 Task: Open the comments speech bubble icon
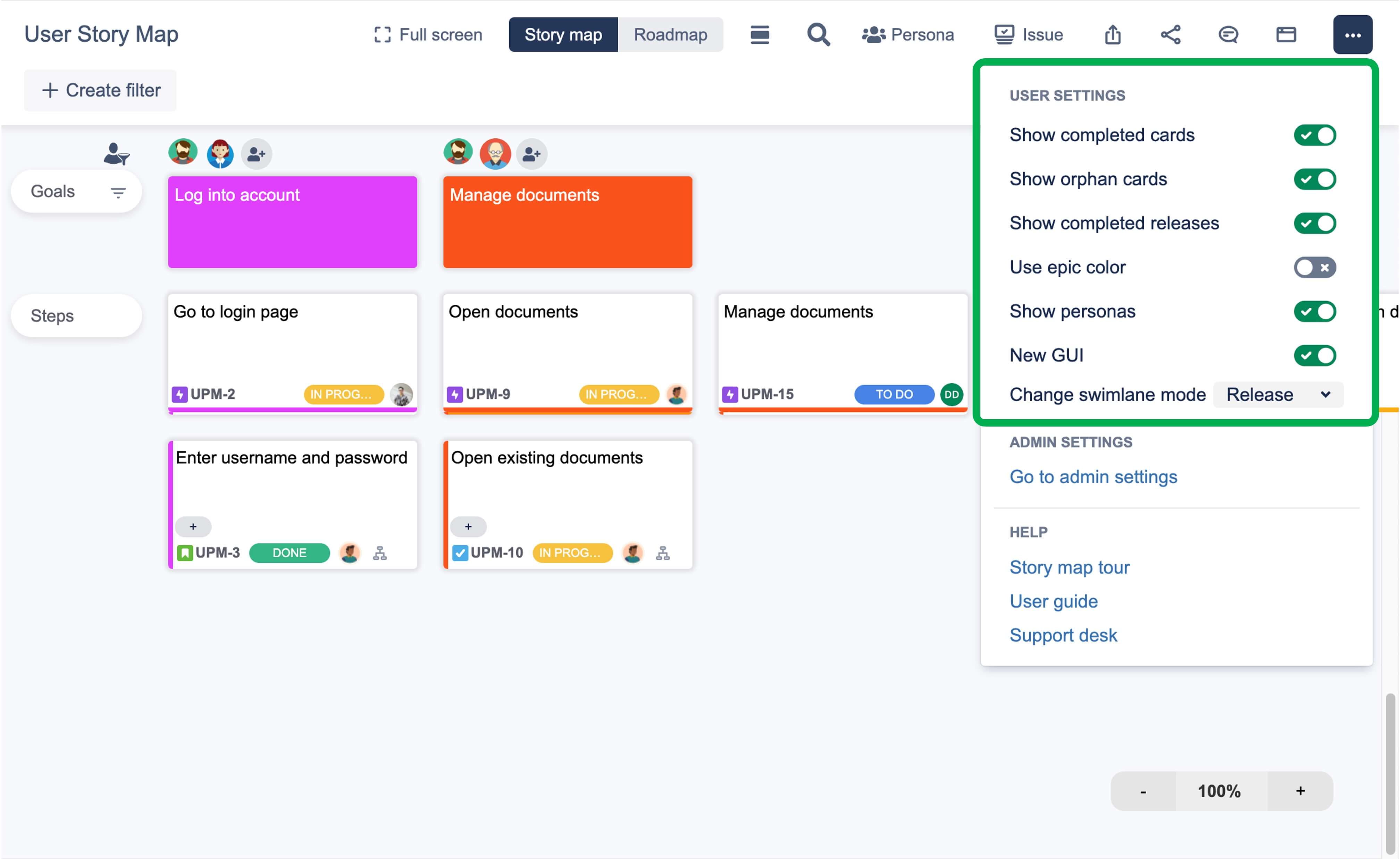click(x=1228, y=35)
